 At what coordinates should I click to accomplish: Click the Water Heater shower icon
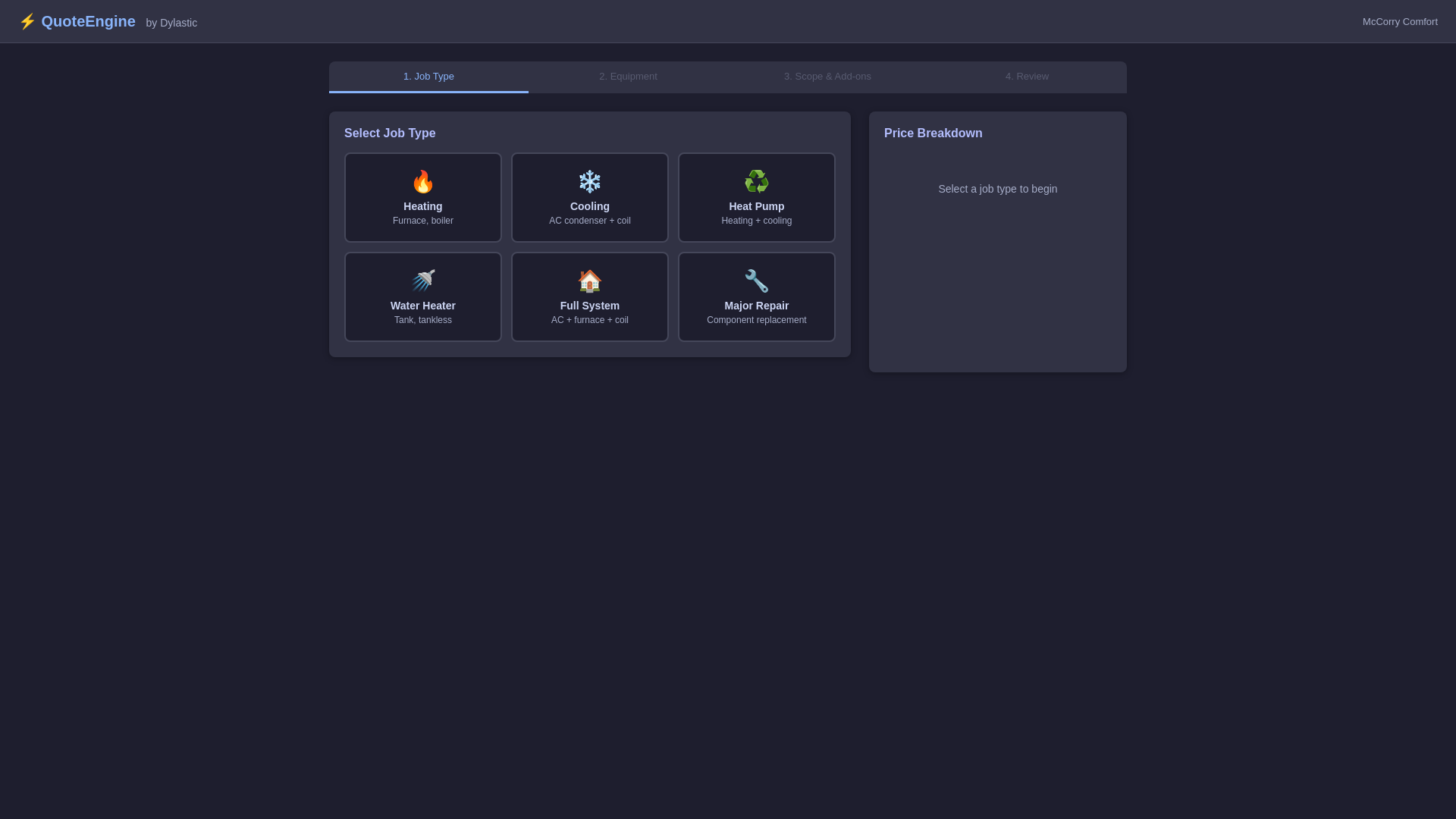pos(423,281)
